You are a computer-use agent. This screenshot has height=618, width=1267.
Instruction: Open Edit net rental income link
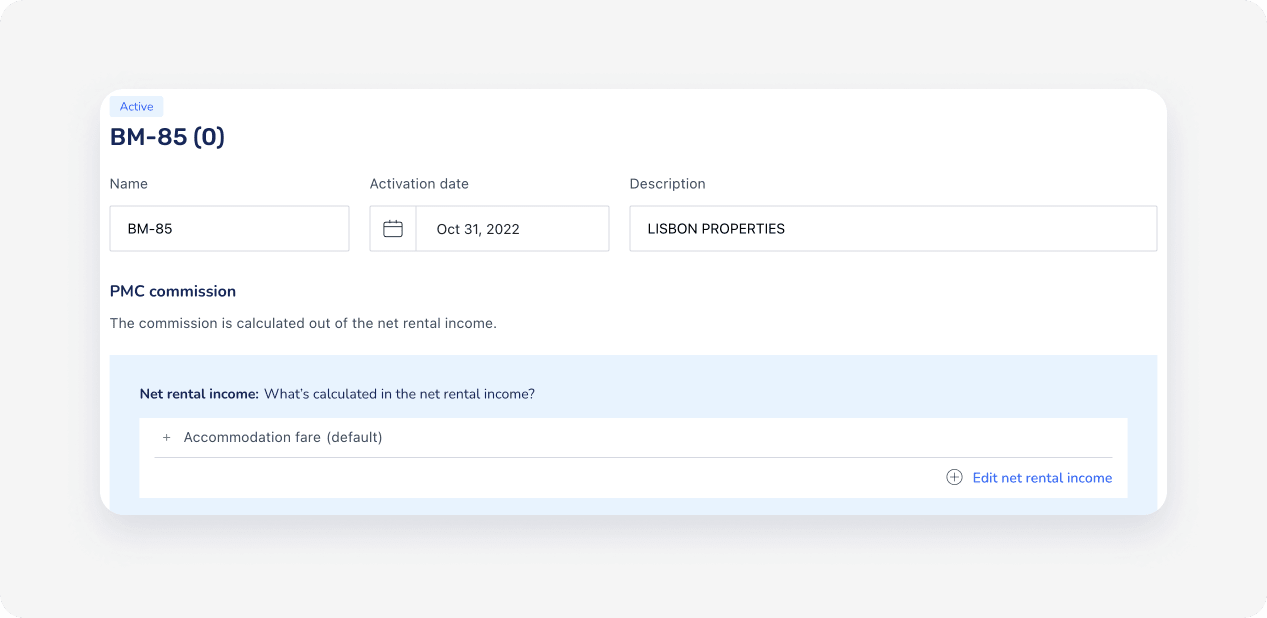(x=1042, y=478)
